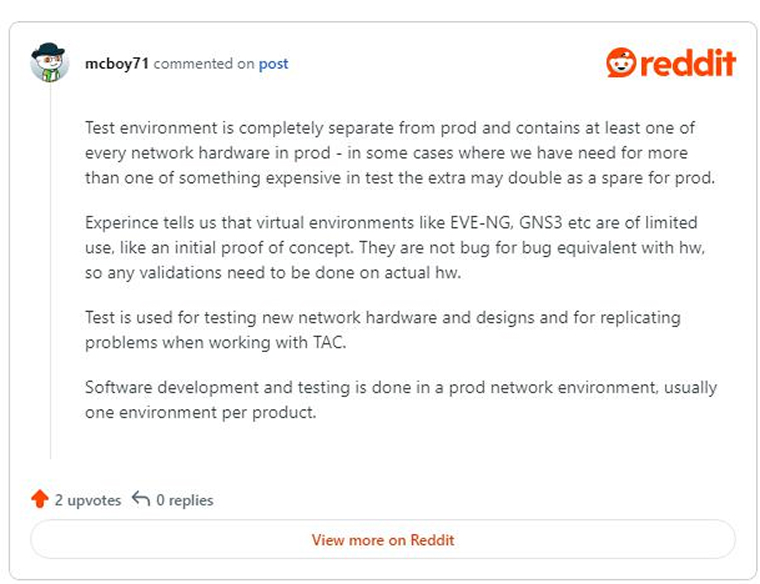Image resolution: width=760 pixels, height=584 pixels.
Task: Click the vertical thread line below the avatar
Action: coord(50,271)
